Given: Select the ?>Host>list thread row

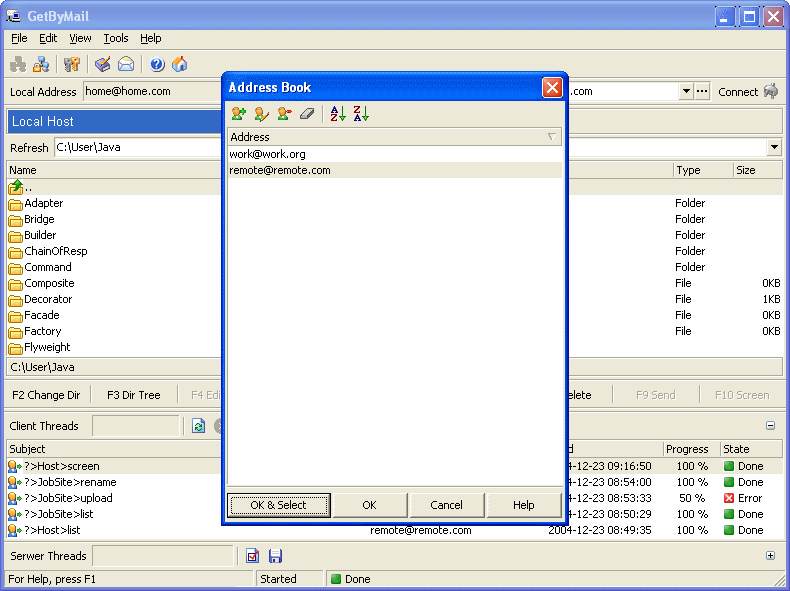Looking at the screenshot, I should point(114,530).
